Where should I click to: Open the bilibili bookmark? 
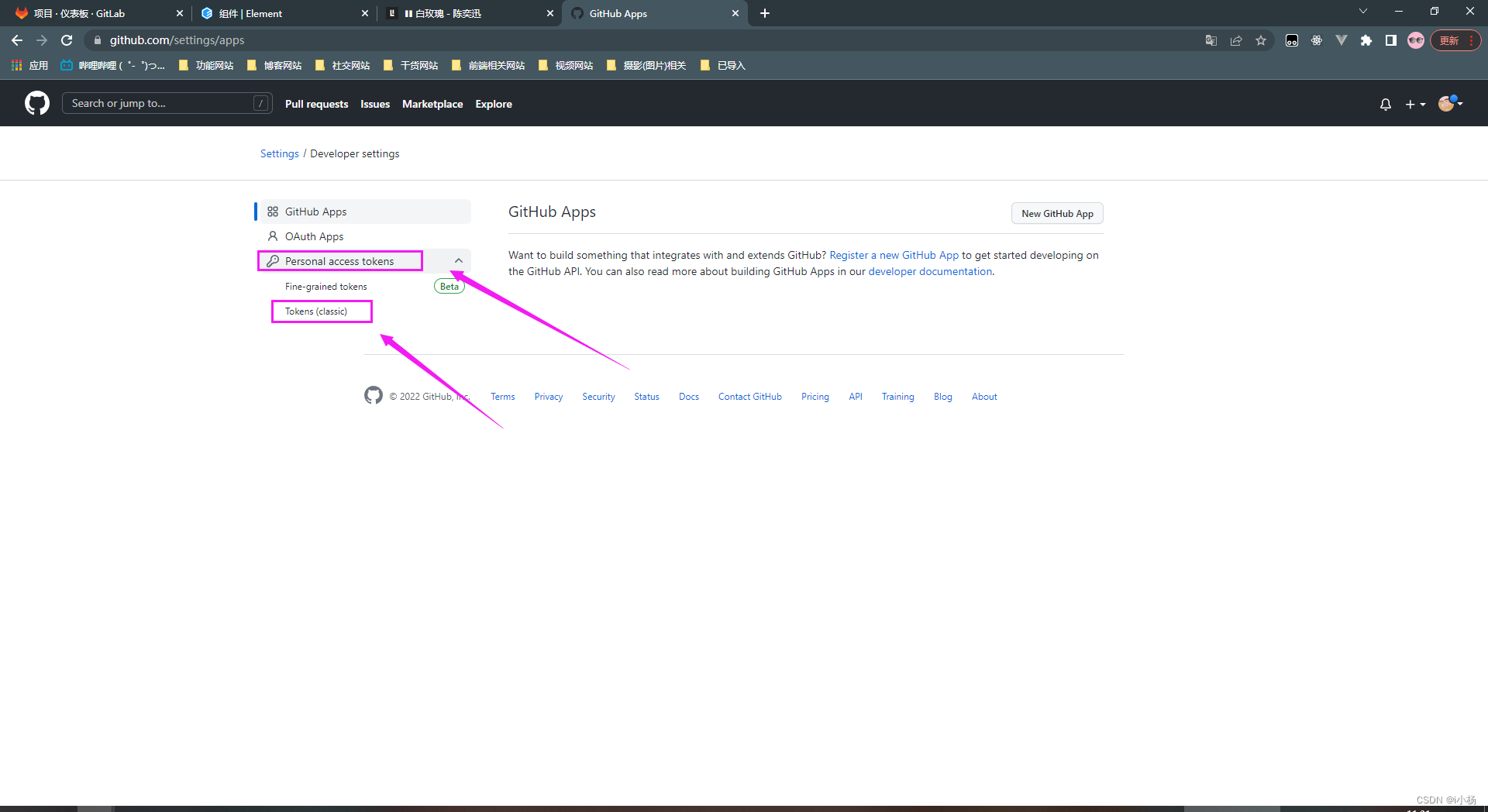point(113,65)
